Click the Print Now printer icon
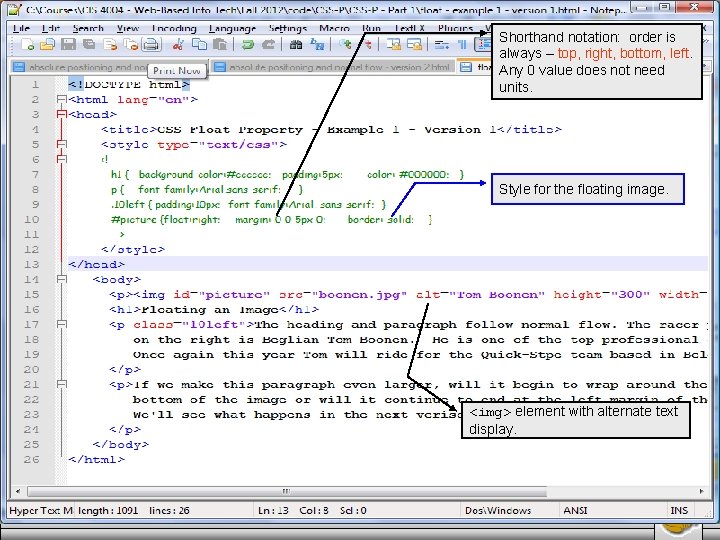 click(x=150, y=45)
